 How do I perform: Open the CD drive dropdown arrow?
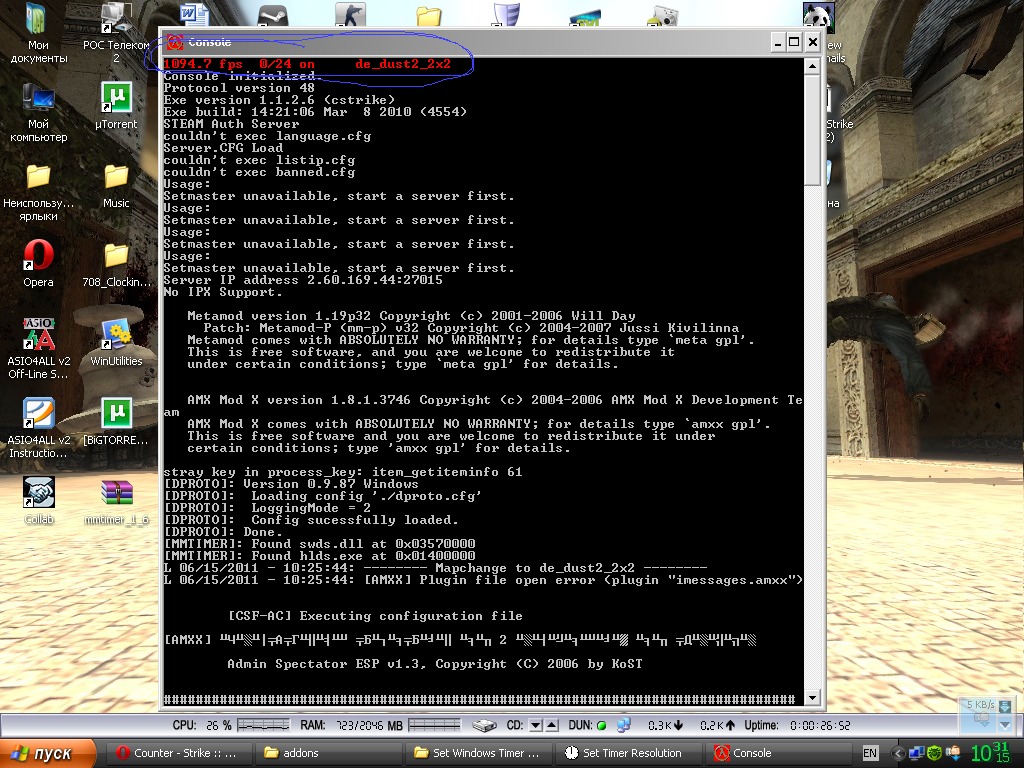(535, 725)
